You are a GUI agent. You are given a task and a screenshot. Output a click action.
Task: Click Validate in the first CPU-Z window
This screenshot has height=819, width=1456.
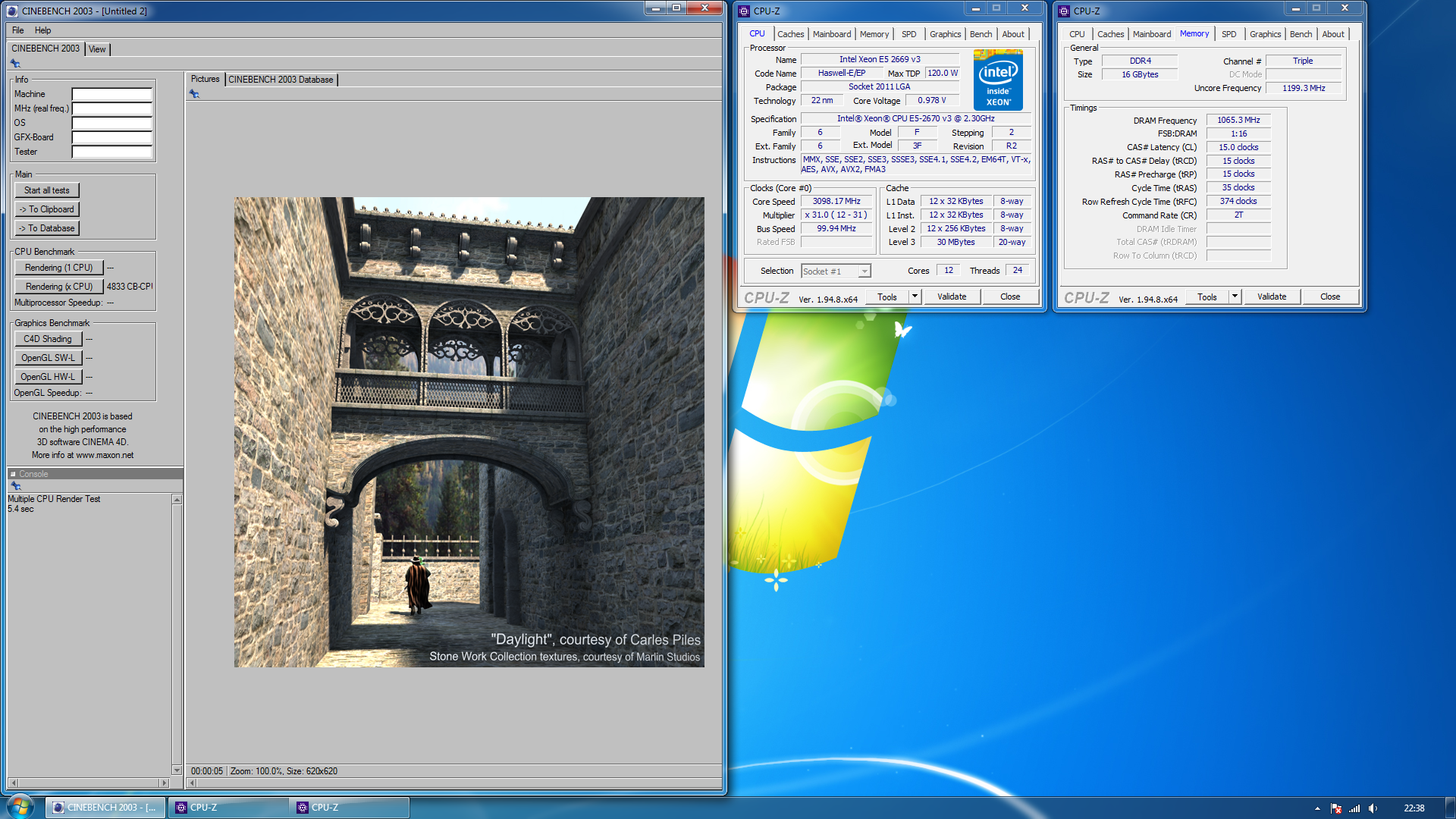[952, 297]
